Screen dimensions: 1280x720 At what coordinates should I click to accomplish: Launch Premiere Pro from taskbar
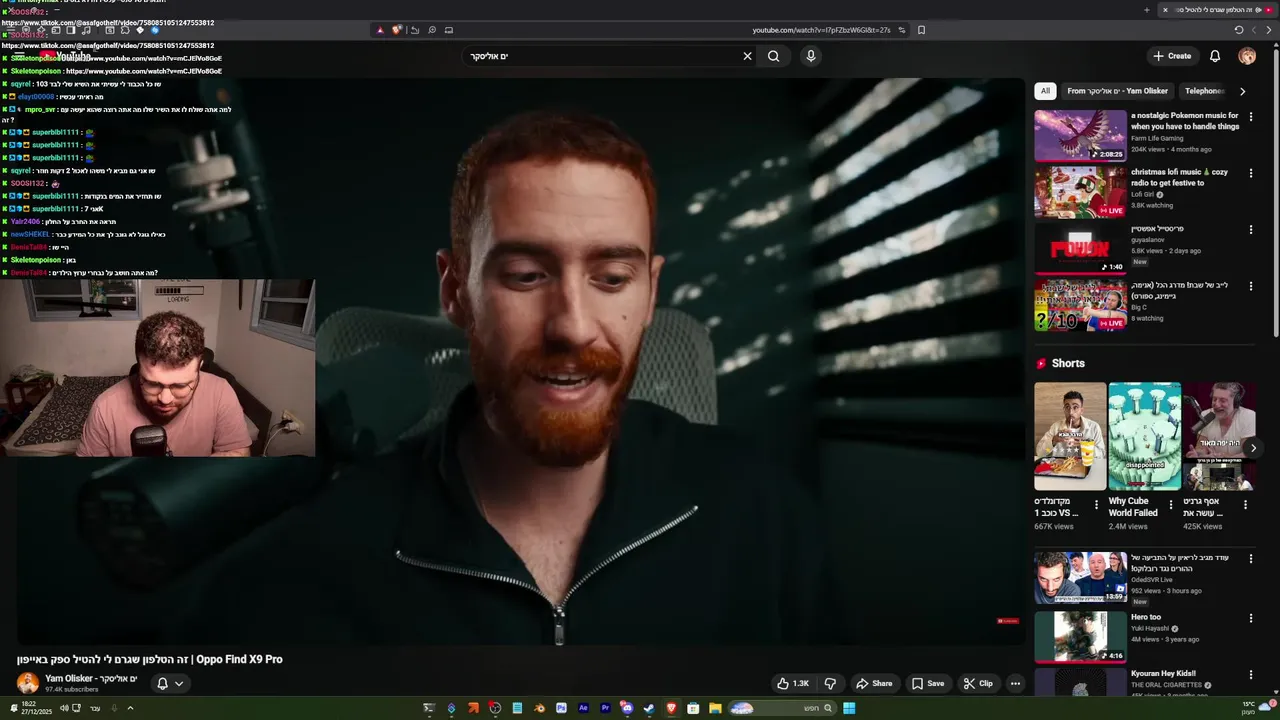tap(605, 708)
